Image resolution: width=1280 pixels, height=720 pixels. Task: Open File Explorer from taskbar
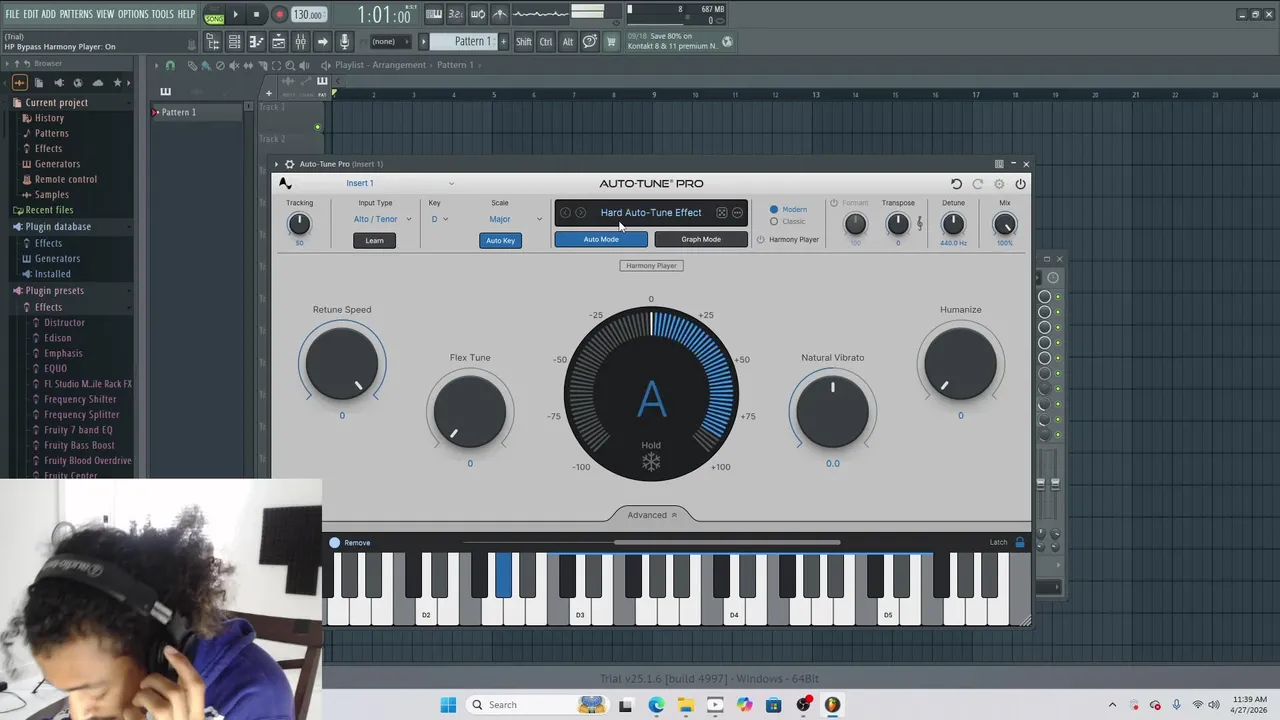tap(685, 705)
